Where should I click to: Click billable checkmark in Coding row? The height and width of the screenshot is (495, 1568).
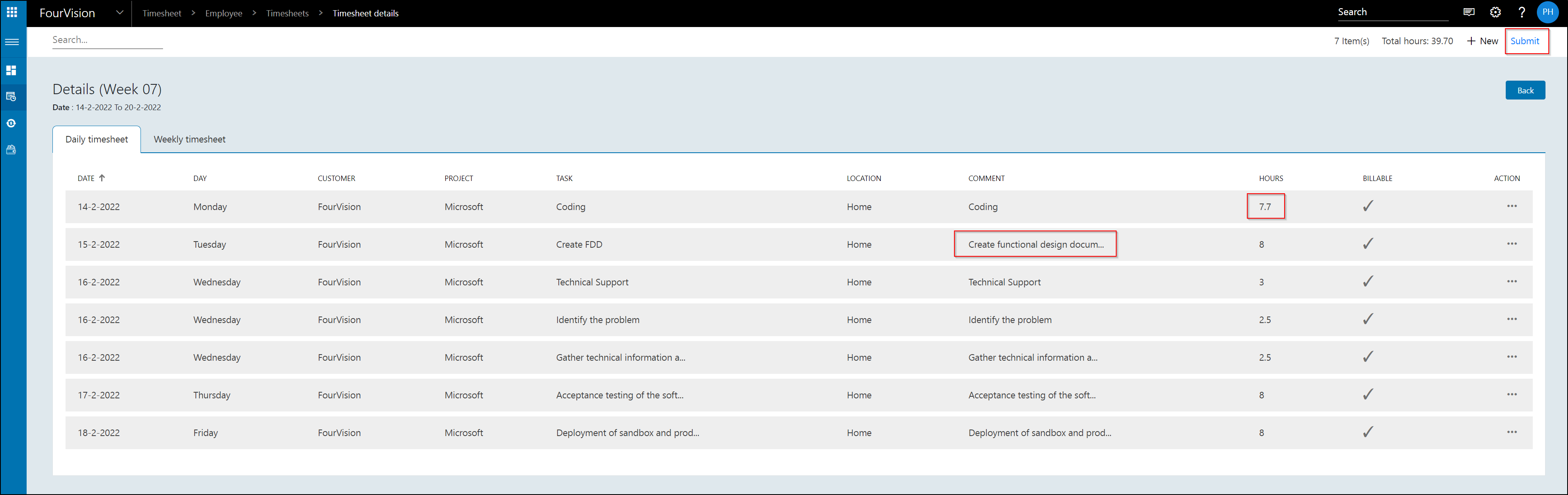(x=1368, y=206)
